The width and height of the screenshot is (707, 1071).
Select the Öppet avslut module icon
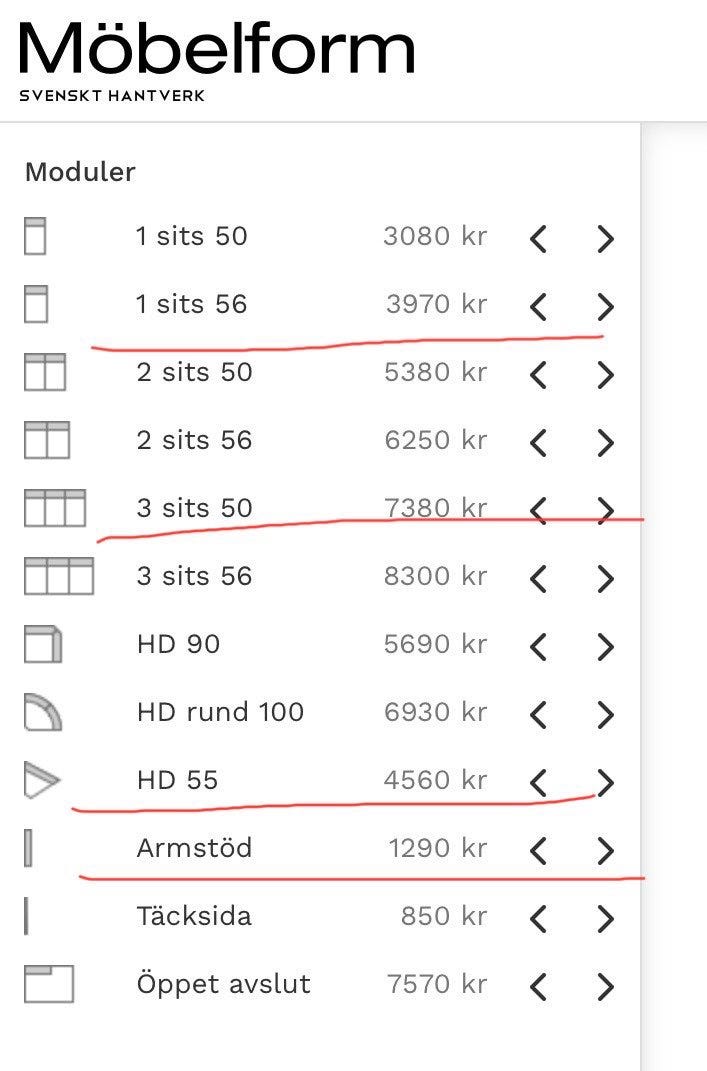(49, 985)
